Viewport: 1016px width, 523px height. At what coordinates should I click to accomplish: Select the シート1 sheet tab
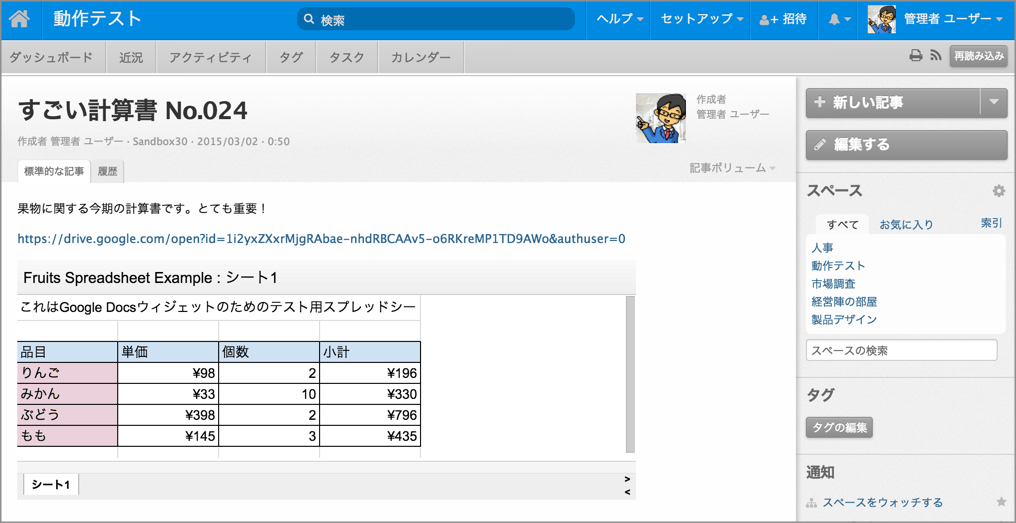51,484
